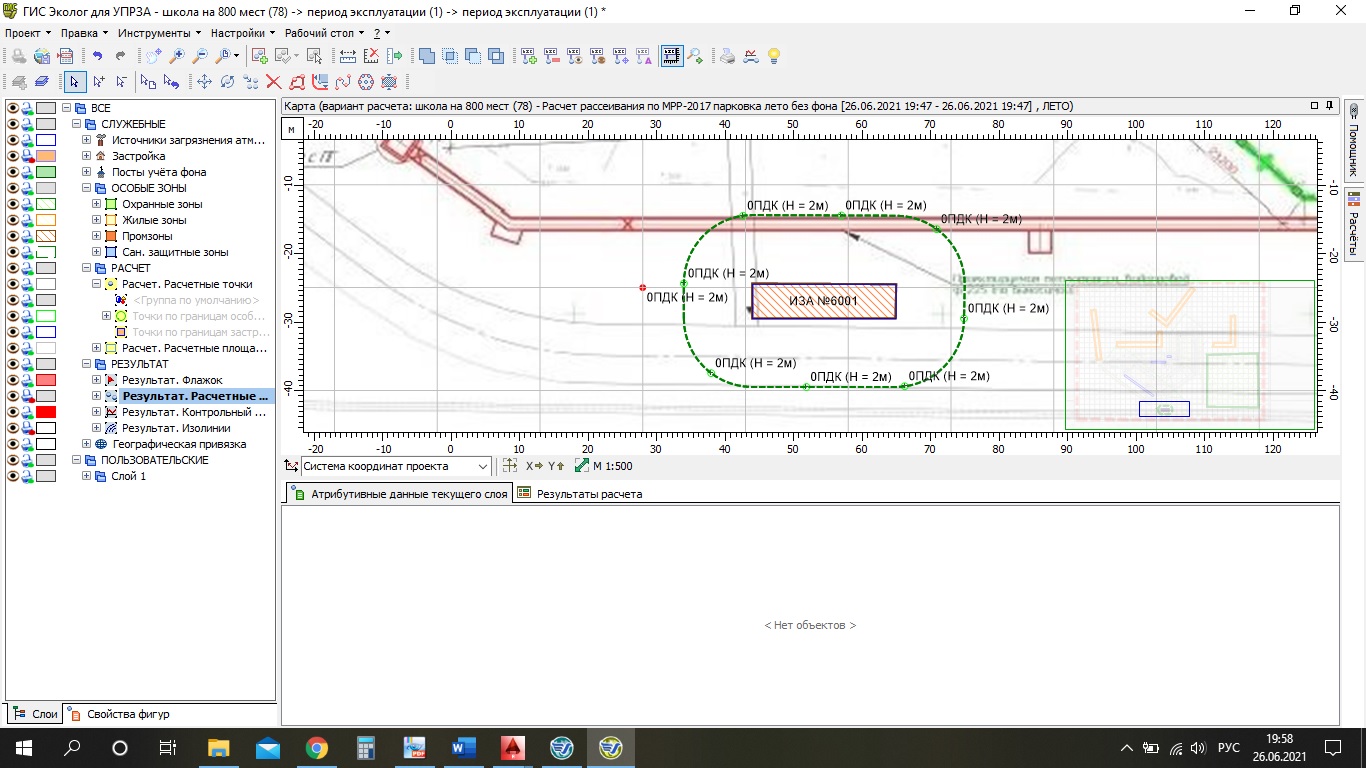1366x768 pixels.
Task: Click the red X delete tool
Action: coord(273,82)
